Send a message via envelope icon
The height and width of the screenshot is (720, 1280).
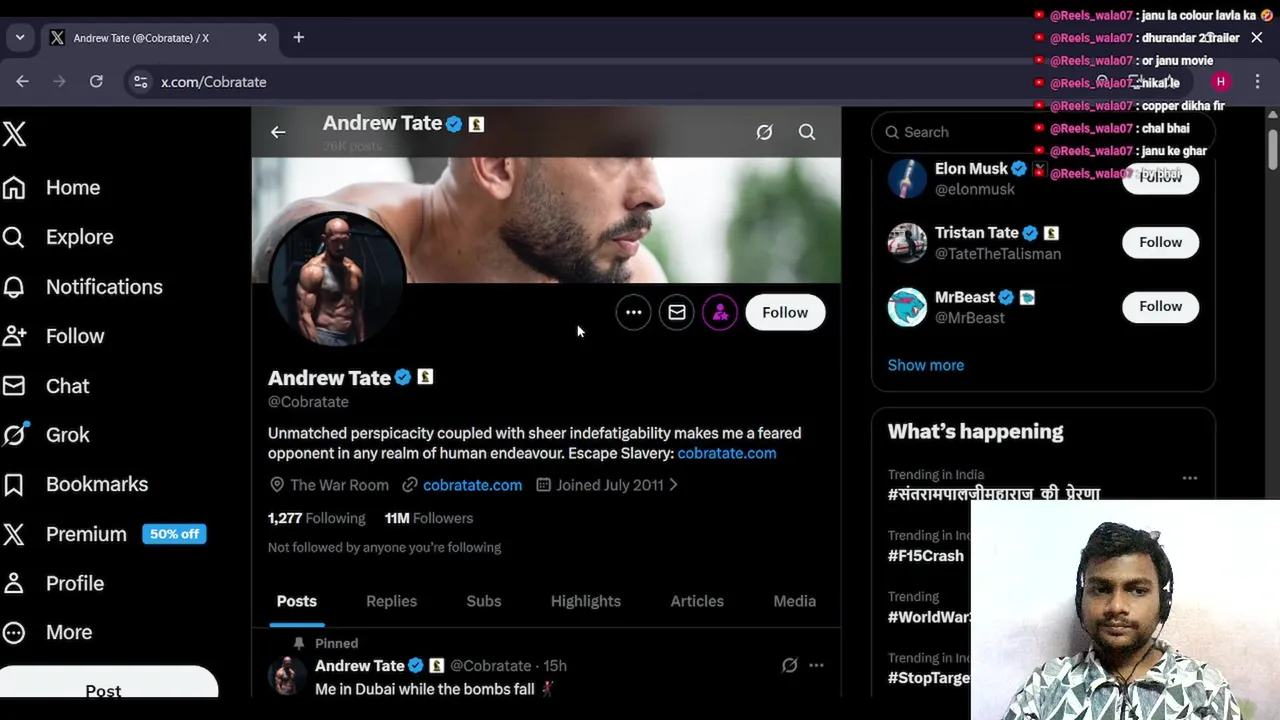[677, 312]
